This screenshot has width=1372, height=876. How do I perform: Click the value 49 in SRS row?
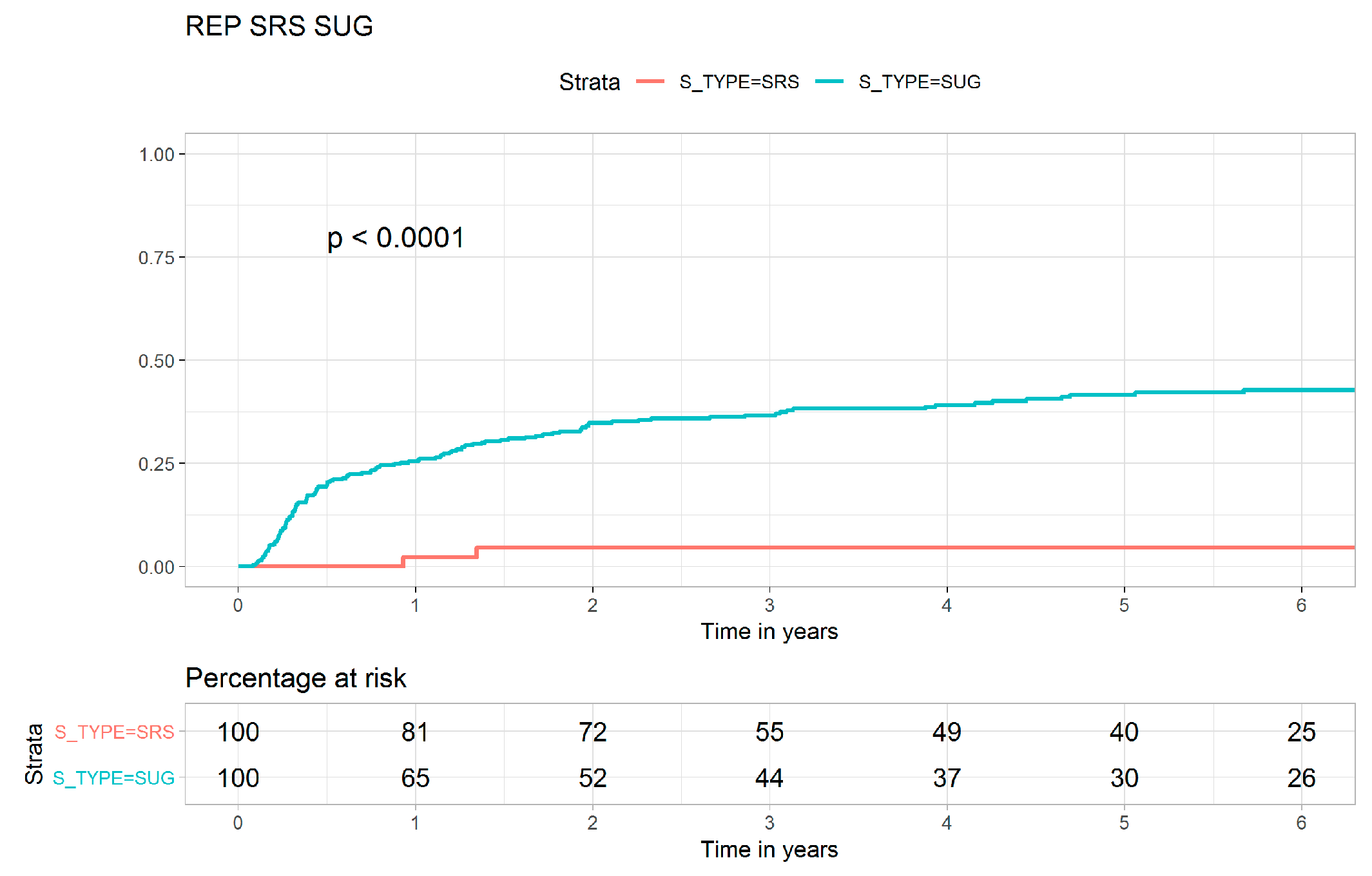947,732
